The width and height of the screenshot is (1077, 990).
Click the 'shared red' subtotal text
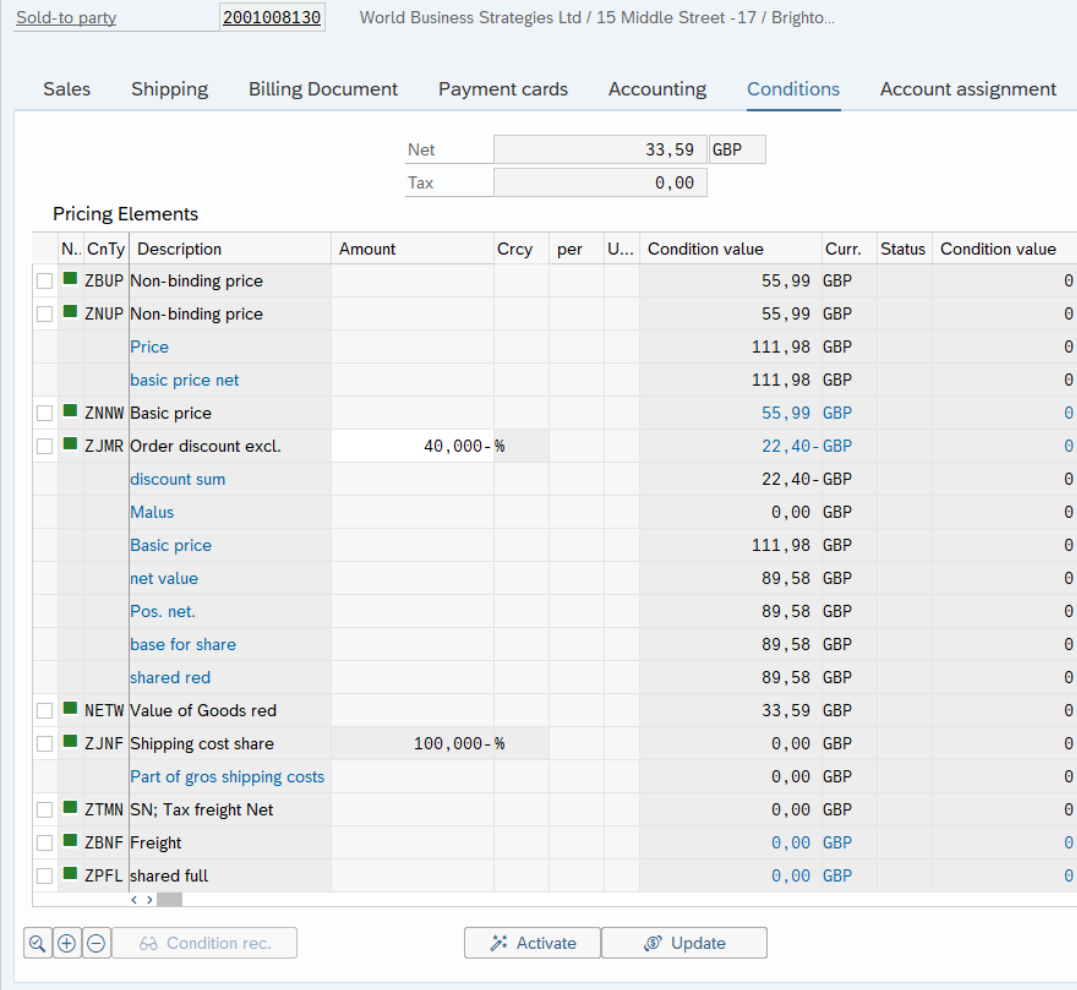pos(170,677)
